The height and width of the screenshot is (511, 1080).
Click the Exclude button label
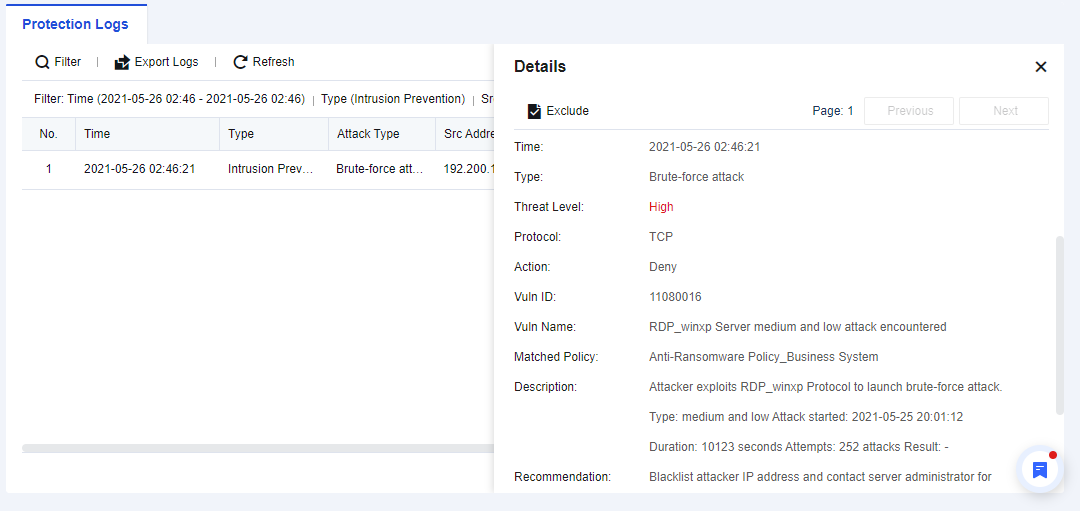568,111
